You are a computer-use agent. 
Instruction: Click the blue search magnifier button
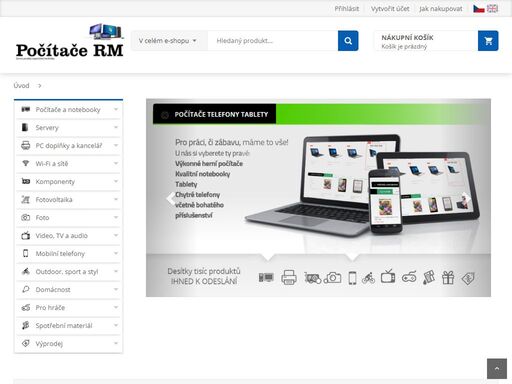348,41
